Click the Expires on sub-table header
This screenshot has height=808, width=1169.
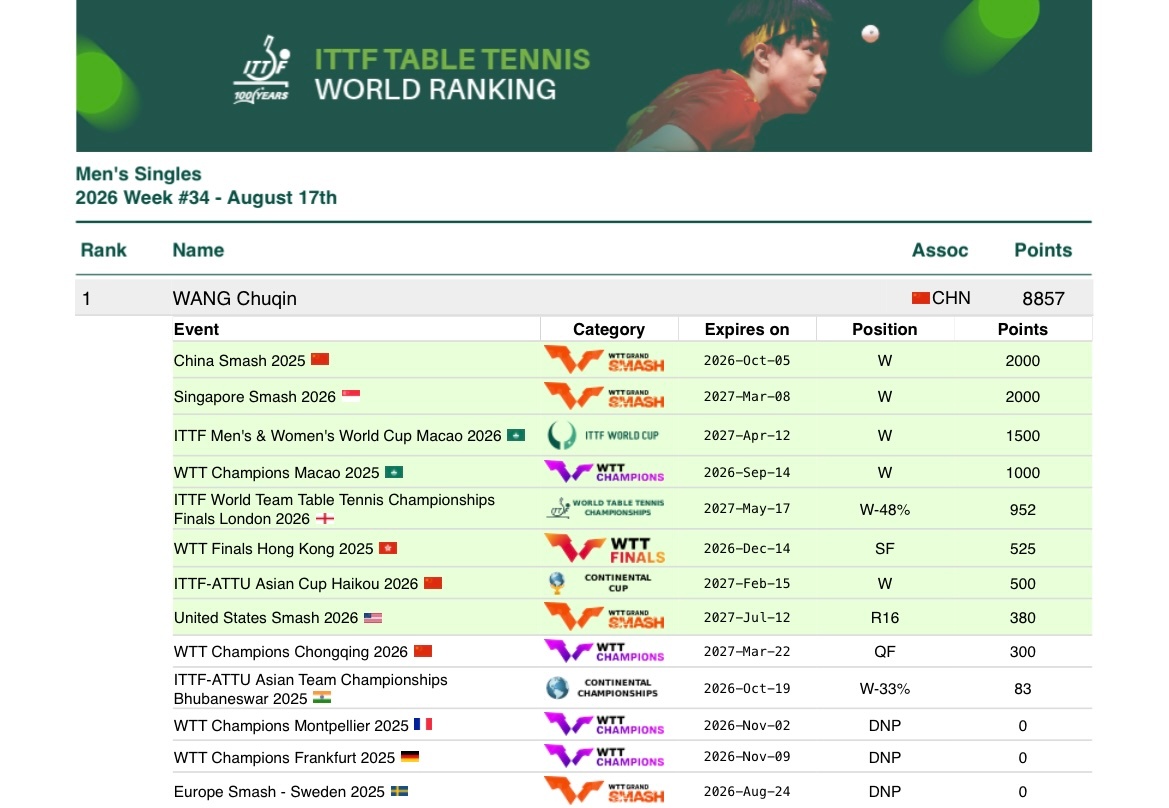pyautogui.click(x=746, y=329)
